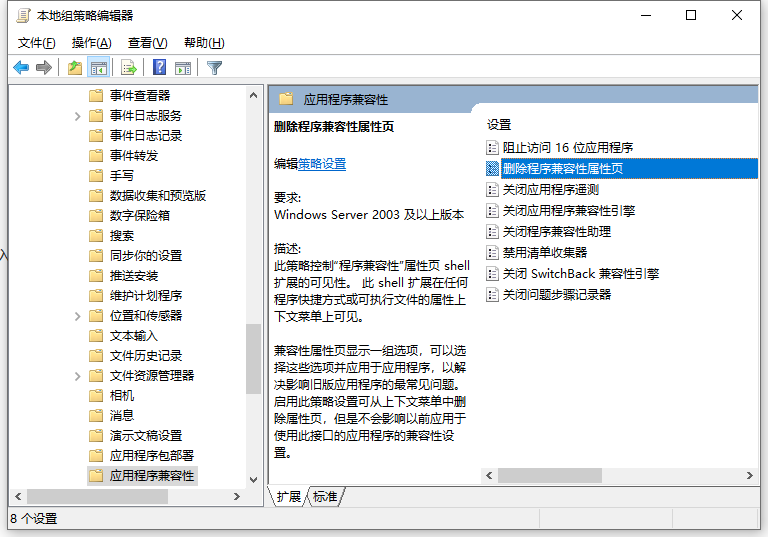Click settings list scroll-right arrow
This screenshot has width=768, height=537.
(749, 475)
